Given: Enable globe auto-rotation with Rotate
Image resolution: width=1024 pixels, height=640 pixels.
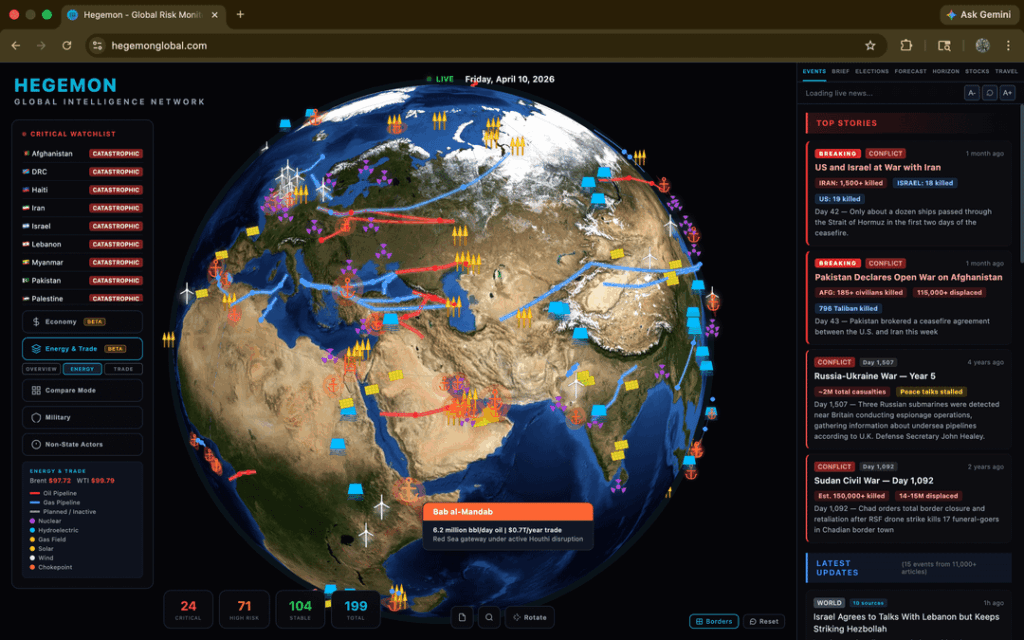Looking at the screenshot, I should (529, 617).
